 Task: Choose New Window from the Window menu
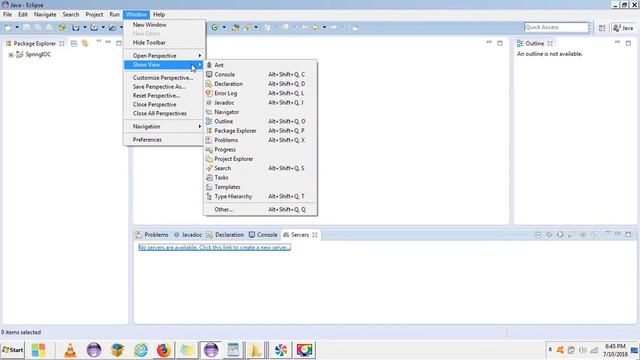click(163, 24)
